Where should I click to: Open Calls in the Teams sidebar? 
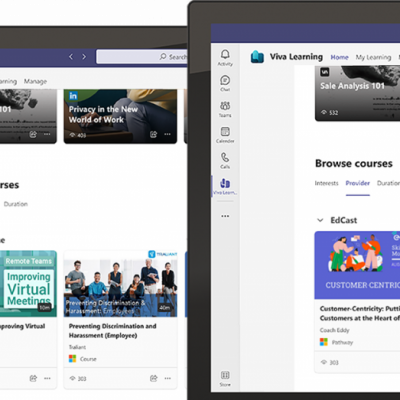click(x=225, y=160)
